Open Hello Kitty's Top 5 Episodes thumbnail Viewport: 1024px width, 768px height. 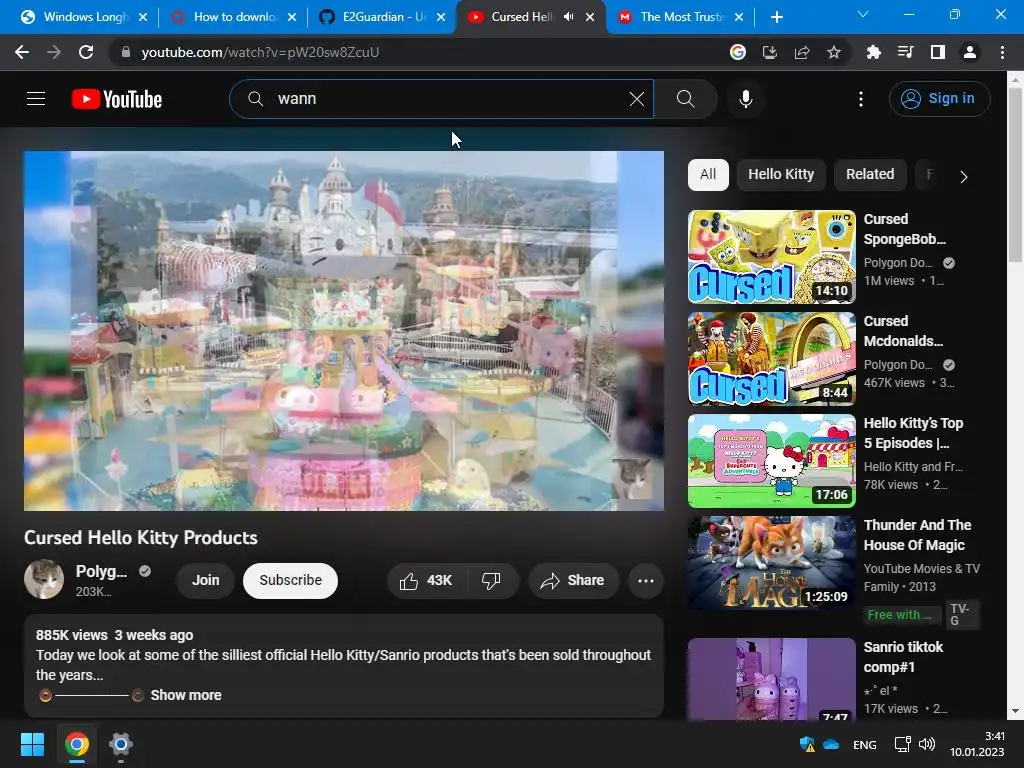[771, 460]
